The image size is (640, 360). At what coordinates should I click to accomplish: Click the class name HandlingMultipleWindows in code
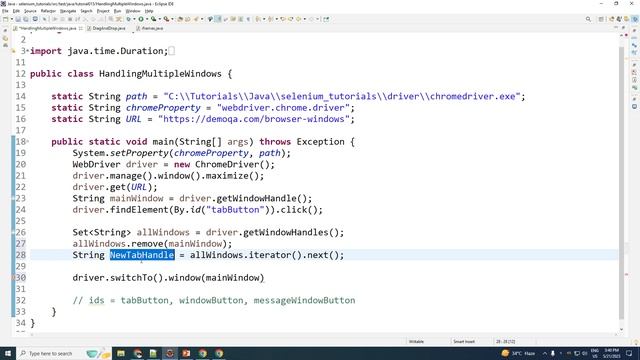point(160,73)
